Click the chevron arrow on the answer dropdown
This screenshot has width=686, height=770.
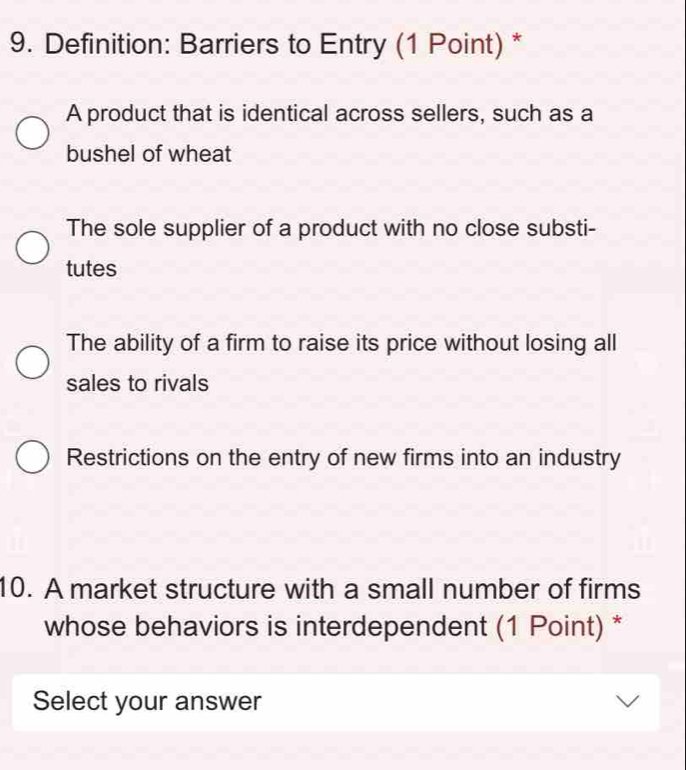(626, 702)
